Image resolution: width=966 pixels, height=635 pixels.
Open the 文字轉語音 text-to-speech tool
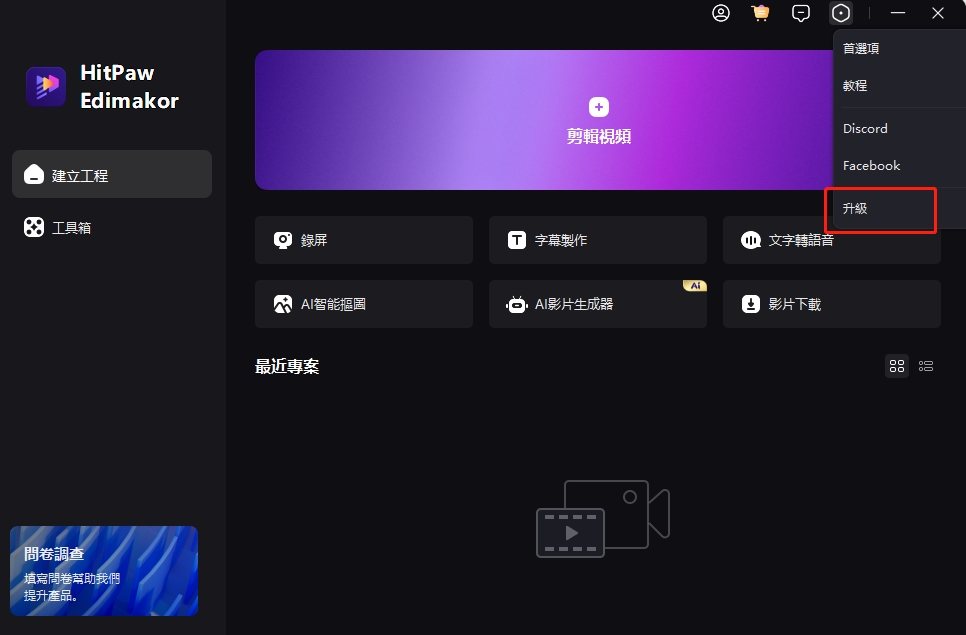point(831,240)
